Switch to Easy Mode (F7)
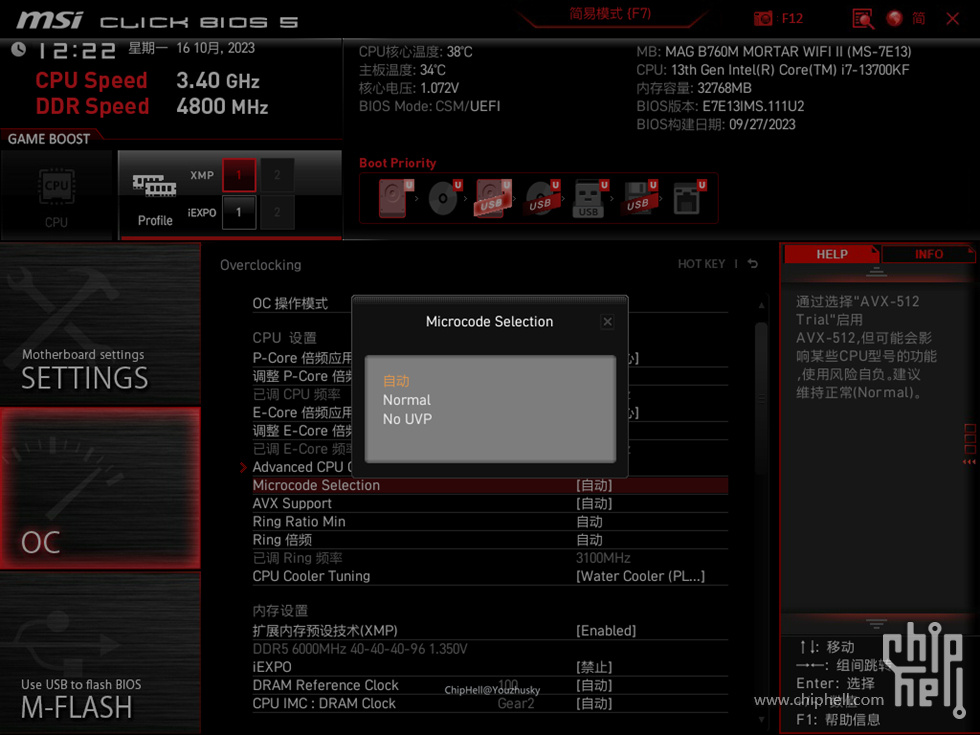The image size is (980, 735). [609, 14]
